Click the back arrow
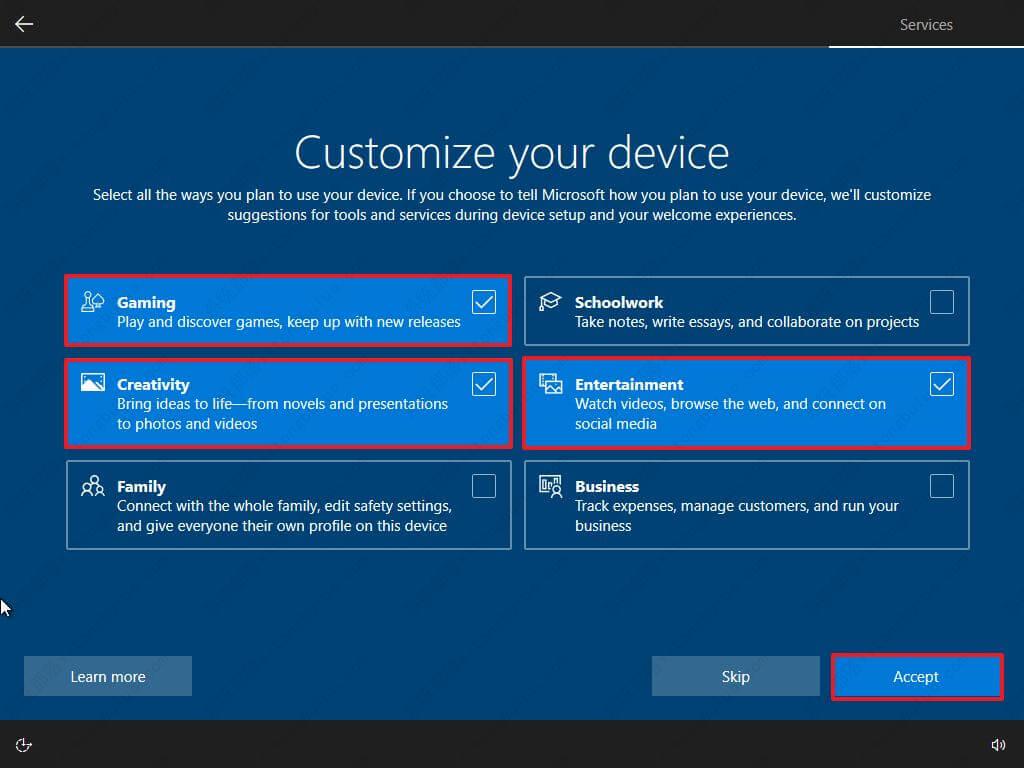Image resolution: width=1024 pixels, height=768 pixels. [23, 23]
